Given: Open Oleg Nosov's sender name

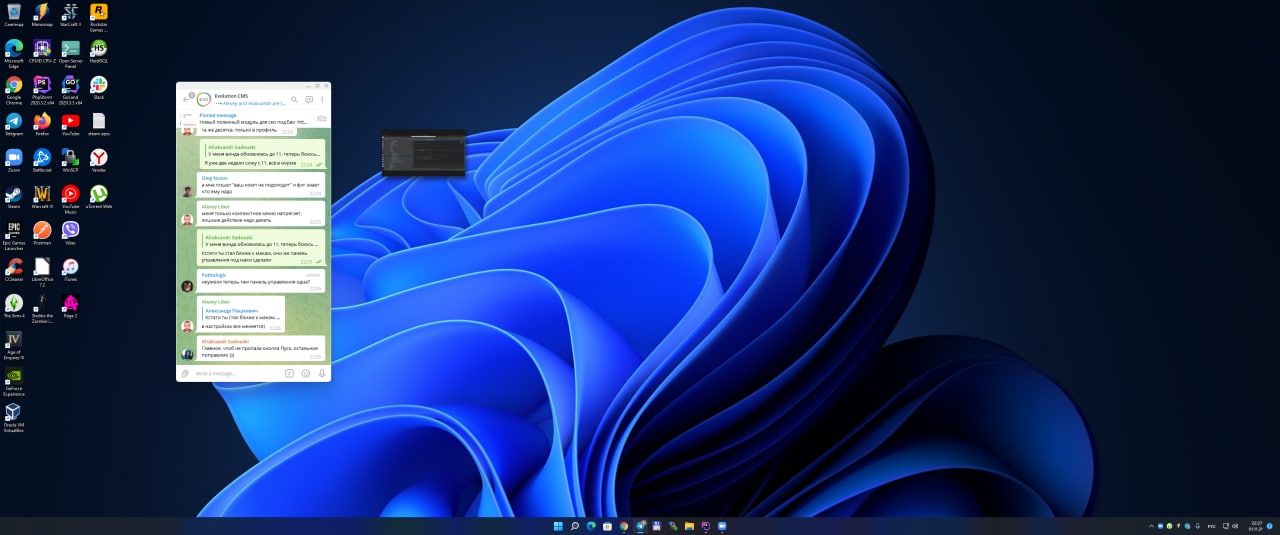Looking at the screenshot, I should point(214,178).
